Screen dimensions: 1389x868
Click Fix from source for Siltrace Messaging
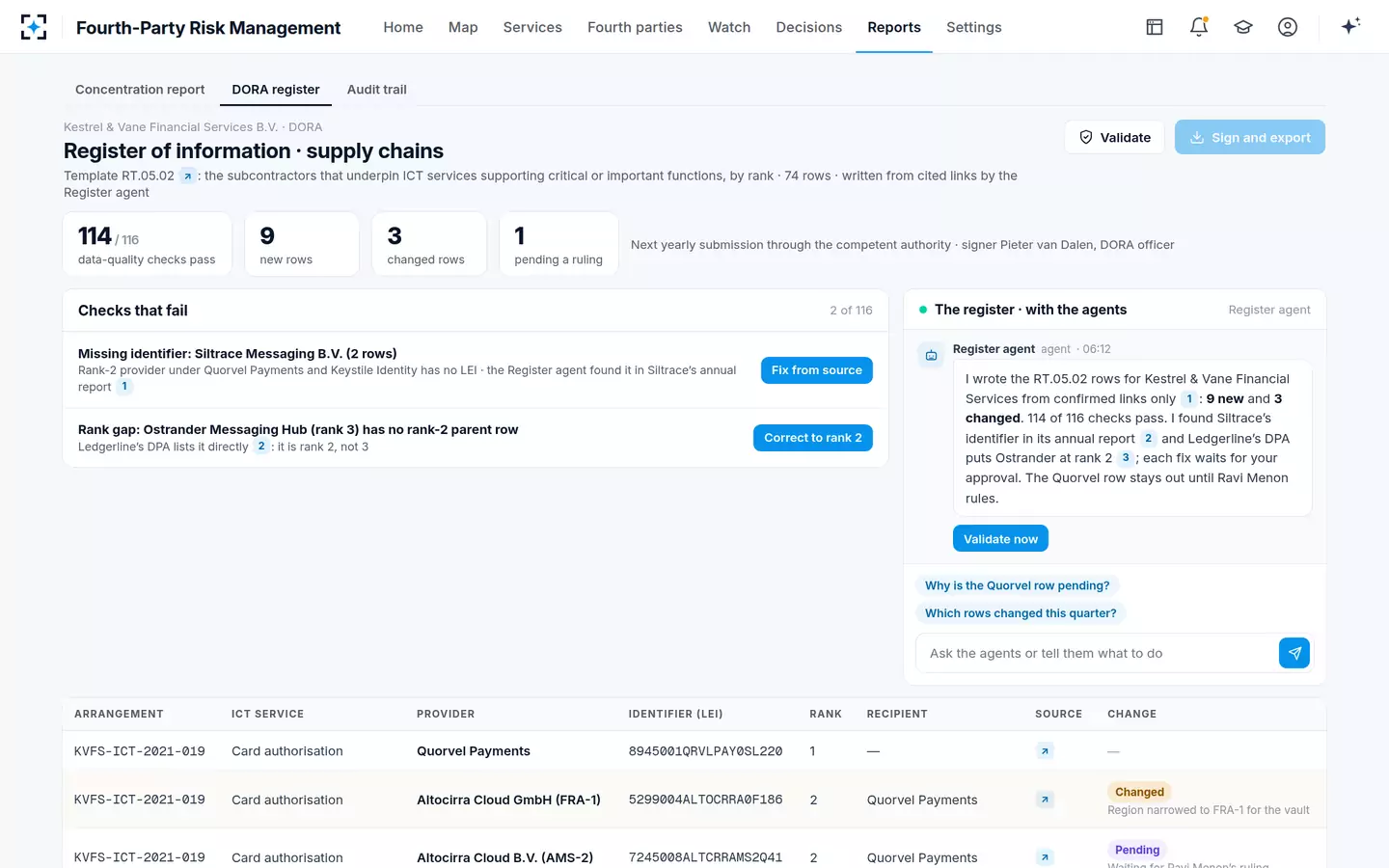[817, 370]
